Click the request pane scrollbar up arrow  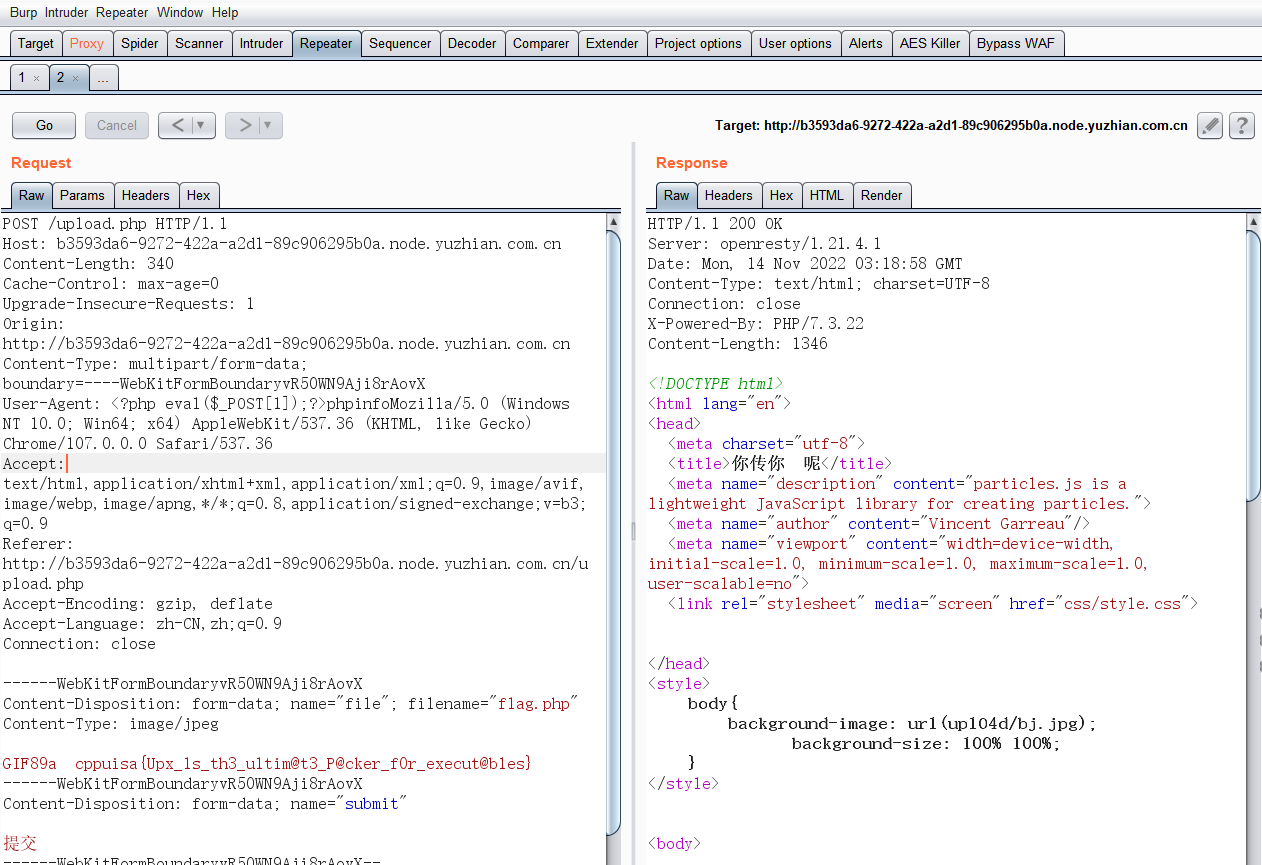tap(613, 221)
